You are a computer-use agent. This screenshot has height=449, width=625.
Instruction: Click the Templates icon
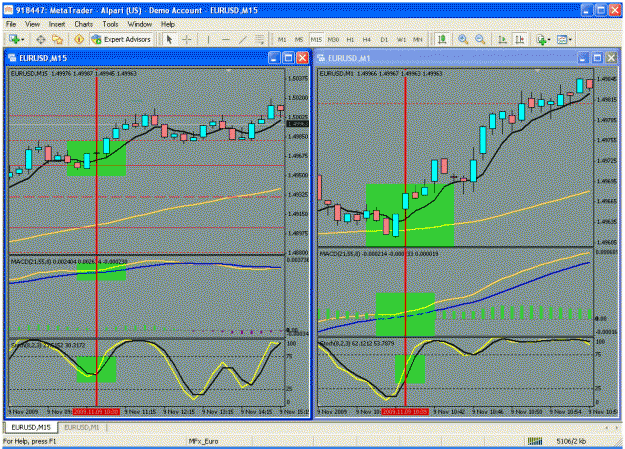click(562, 39)
